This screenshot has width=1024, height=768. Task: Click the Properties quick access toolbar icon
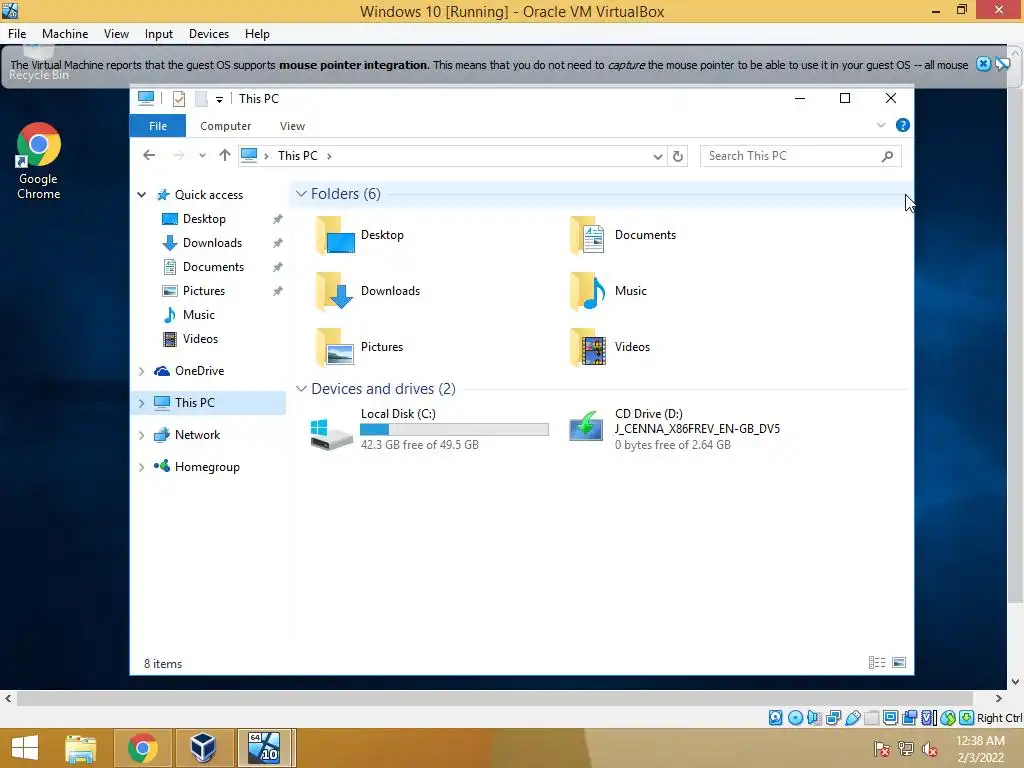(179, 99)
